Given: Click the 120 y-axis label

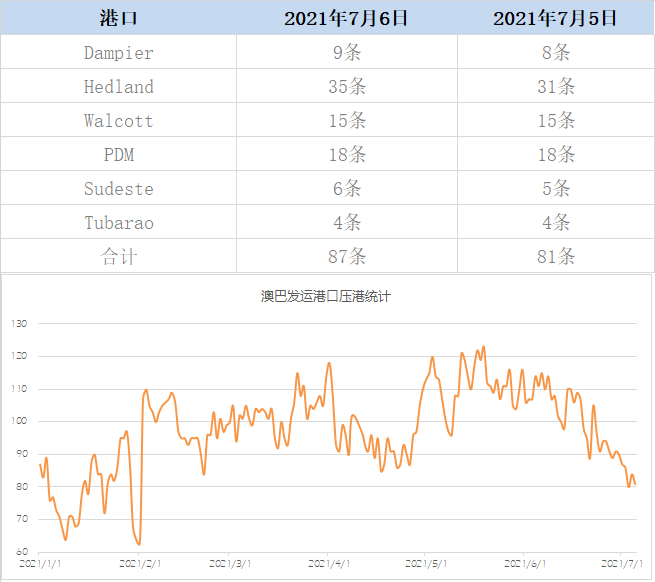Looking at the screenshot, I should [x=19, y=356].
